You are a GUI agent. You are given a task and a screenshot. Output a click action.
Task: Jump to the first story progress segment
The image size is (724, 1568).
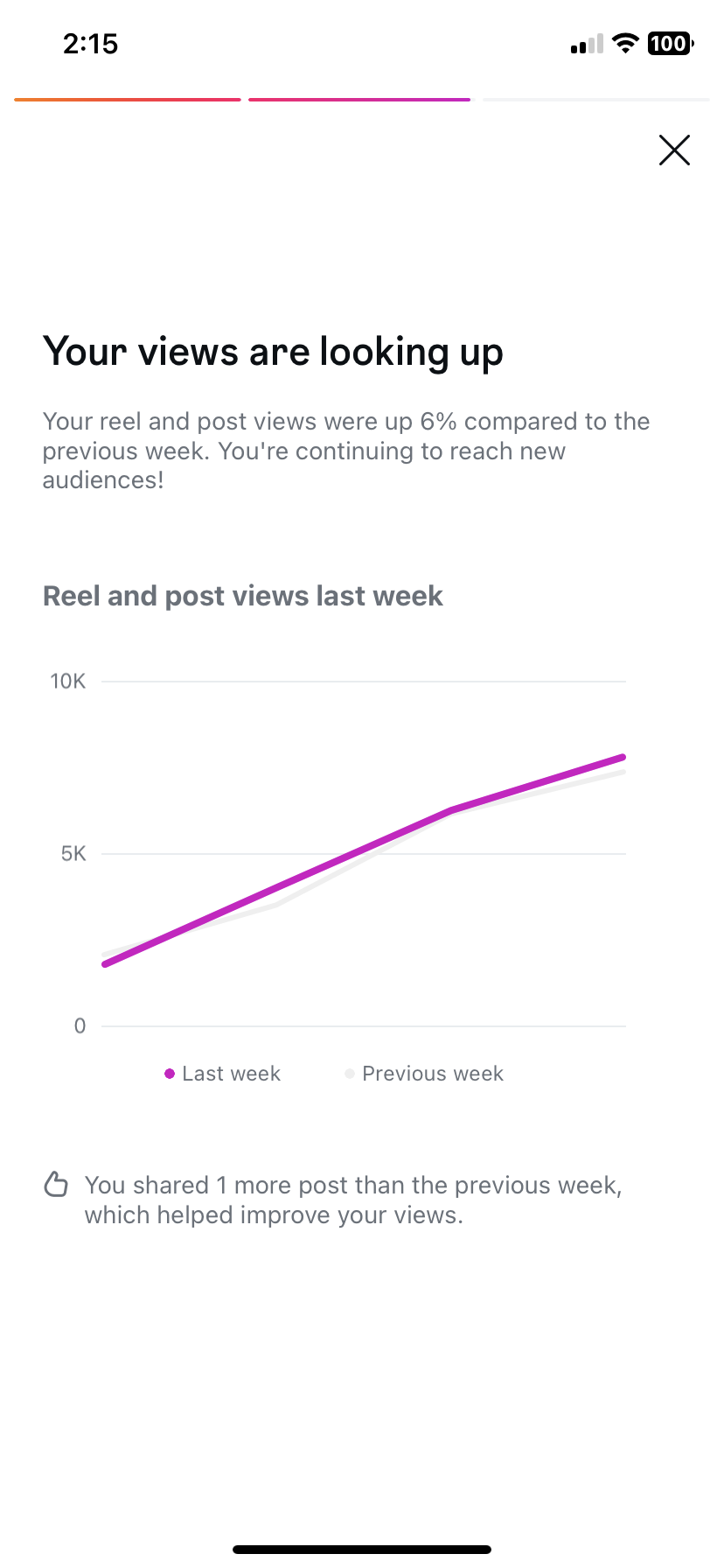128,100
